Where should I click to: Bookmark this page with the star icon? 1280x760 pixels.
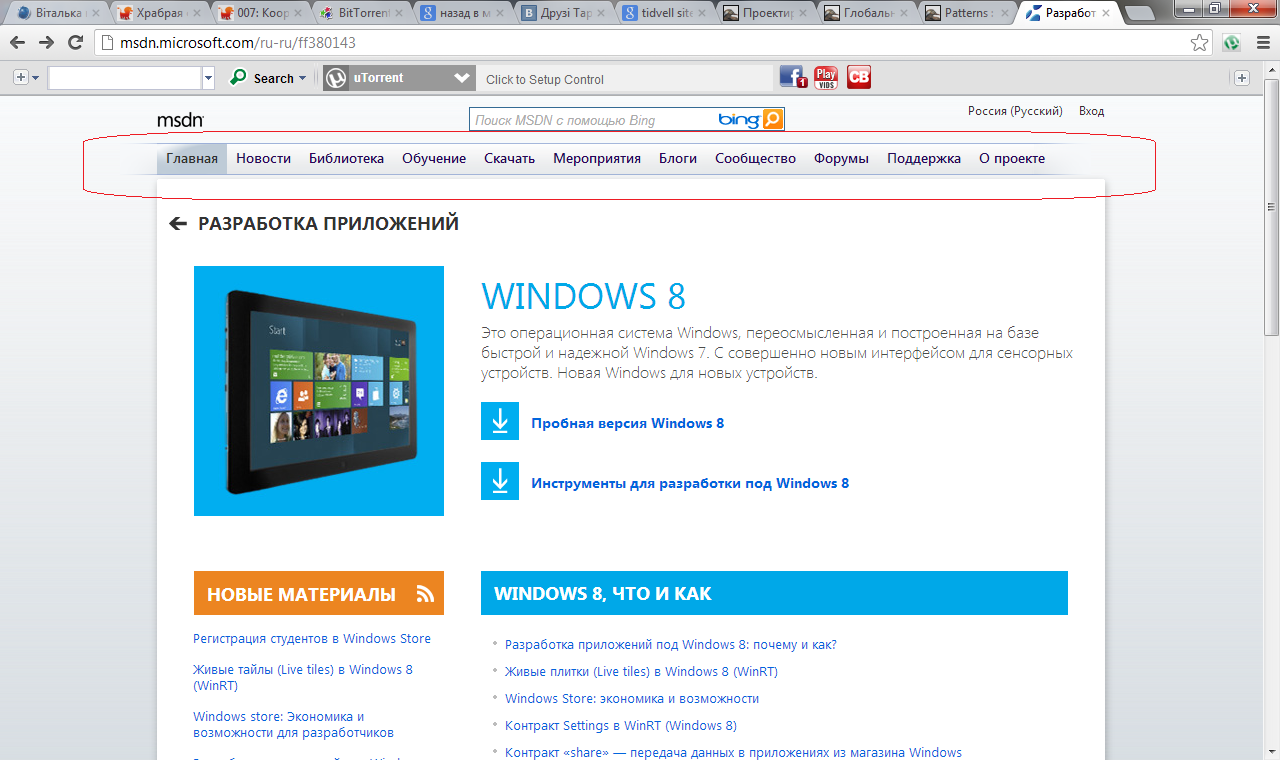coord(1199,43)
